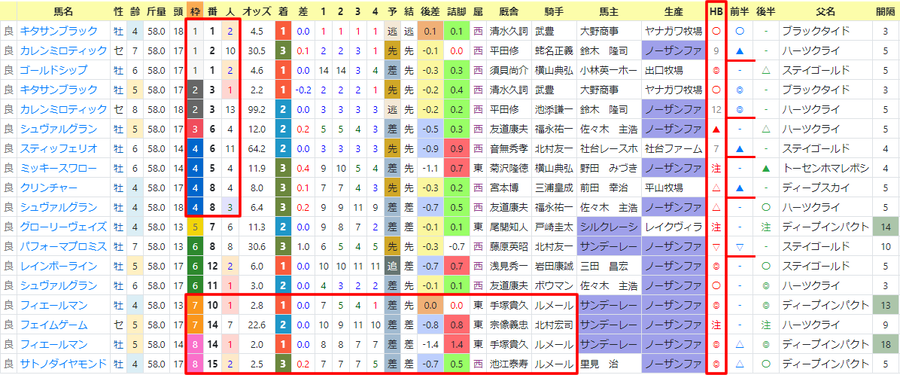Image resolution: width=900 pixels, height=375 pixels.
Task: Open カレンミロティック link in the 99.2 odds row
Action: (x=63, y=109)
